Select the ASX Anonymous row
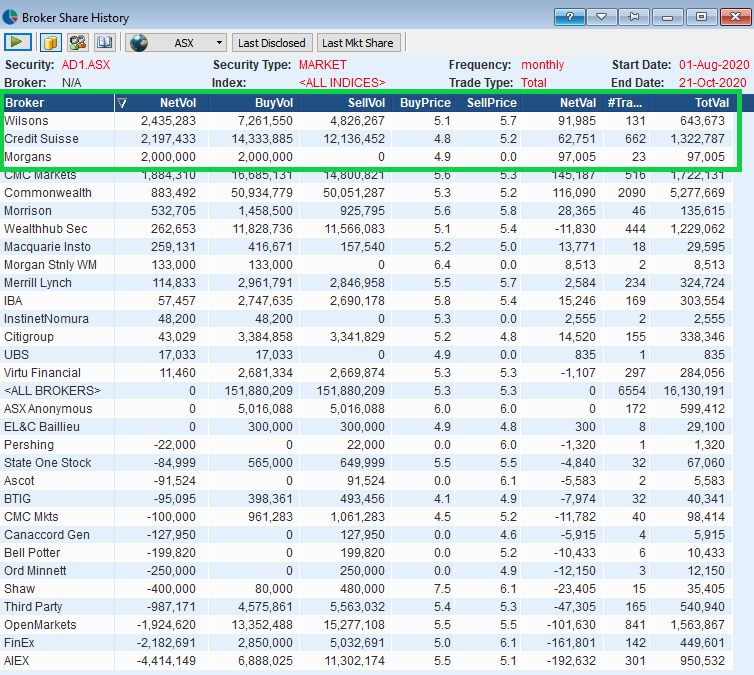The image size is (754, 675). click(x=368, y=409)
